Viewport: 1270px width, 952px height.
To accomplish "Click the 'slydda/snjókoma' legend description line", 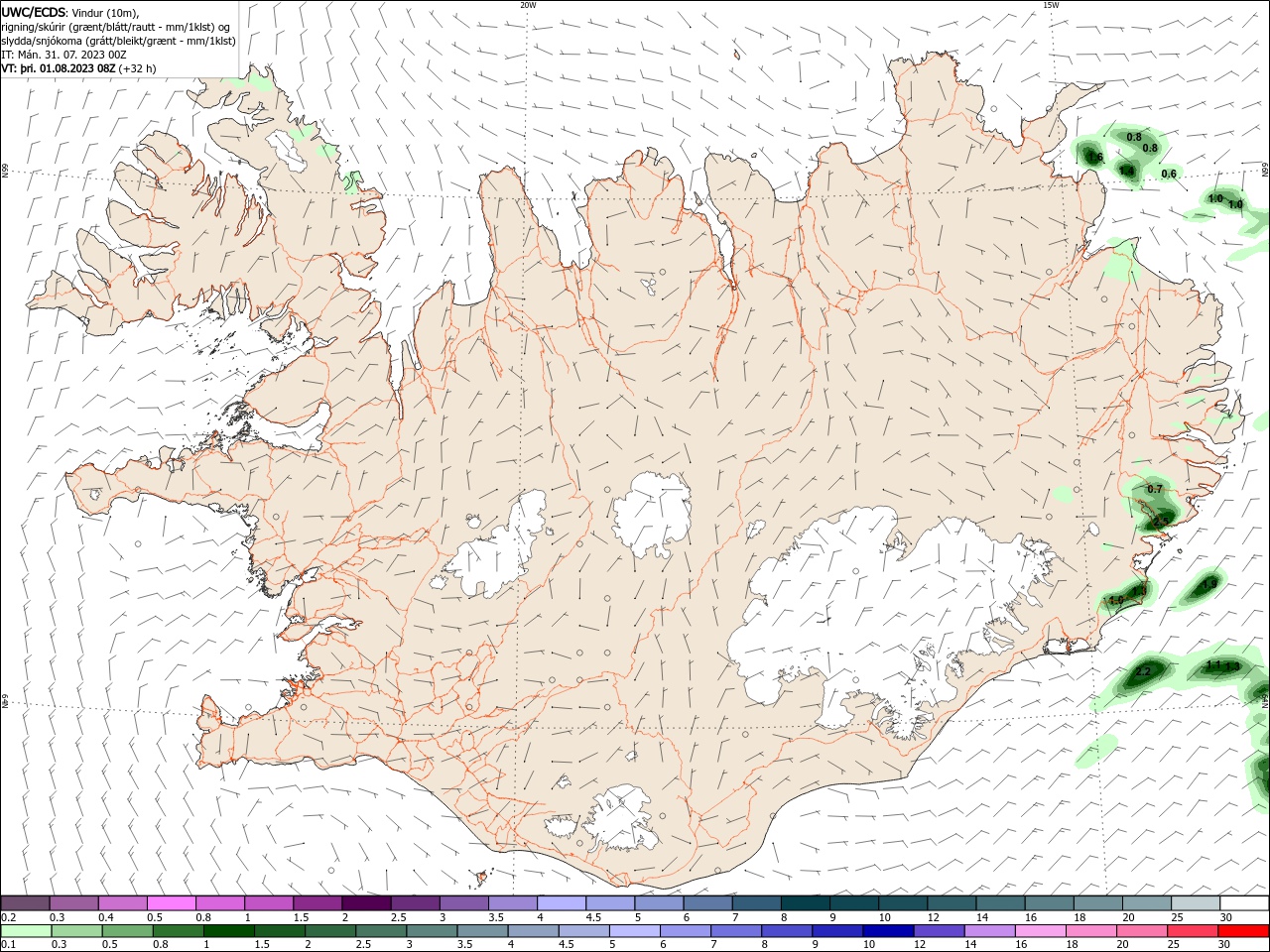I will click(118, 41).
